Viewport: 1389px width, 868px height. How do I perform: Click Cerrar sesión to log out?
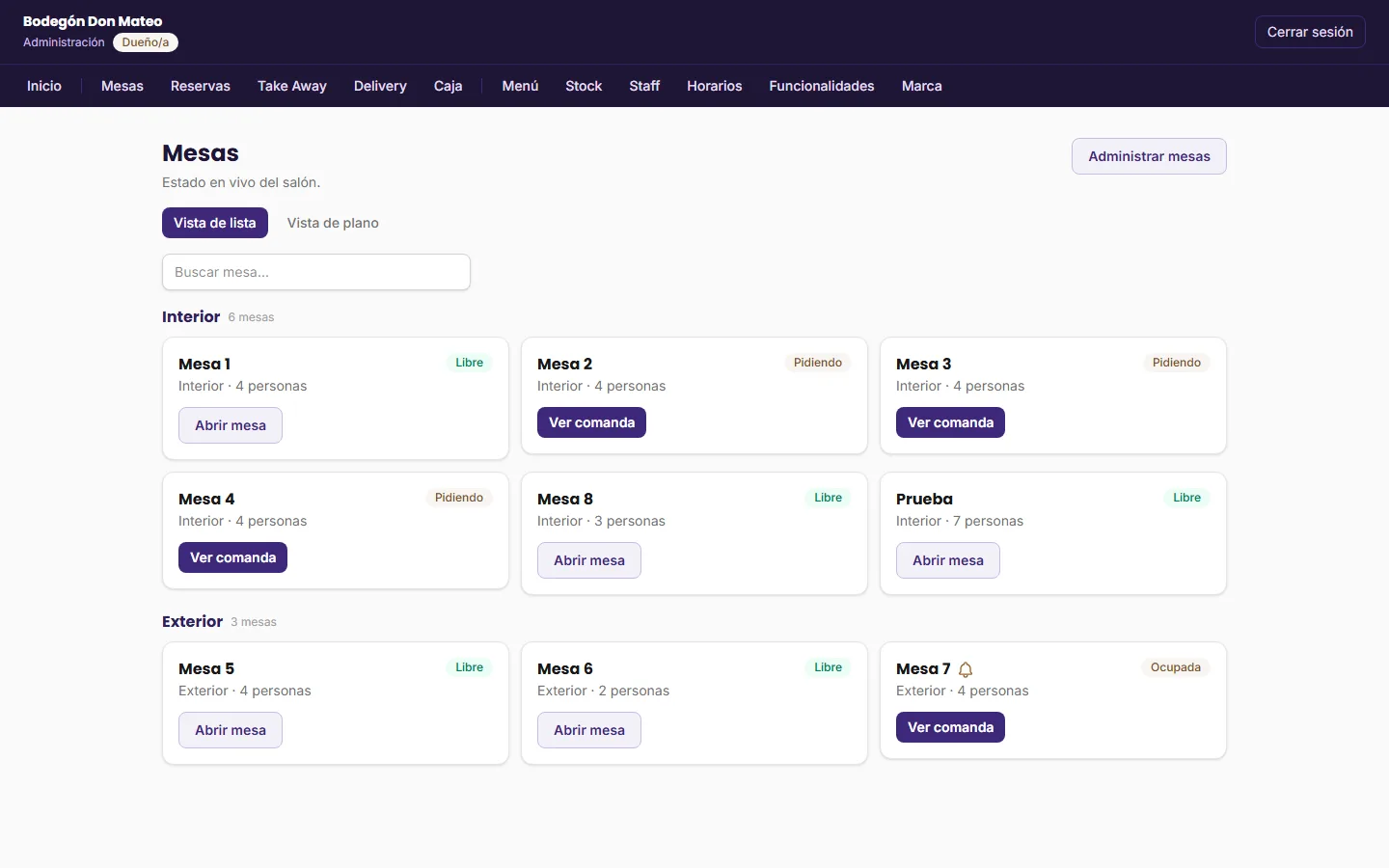tap(1310, 32)
